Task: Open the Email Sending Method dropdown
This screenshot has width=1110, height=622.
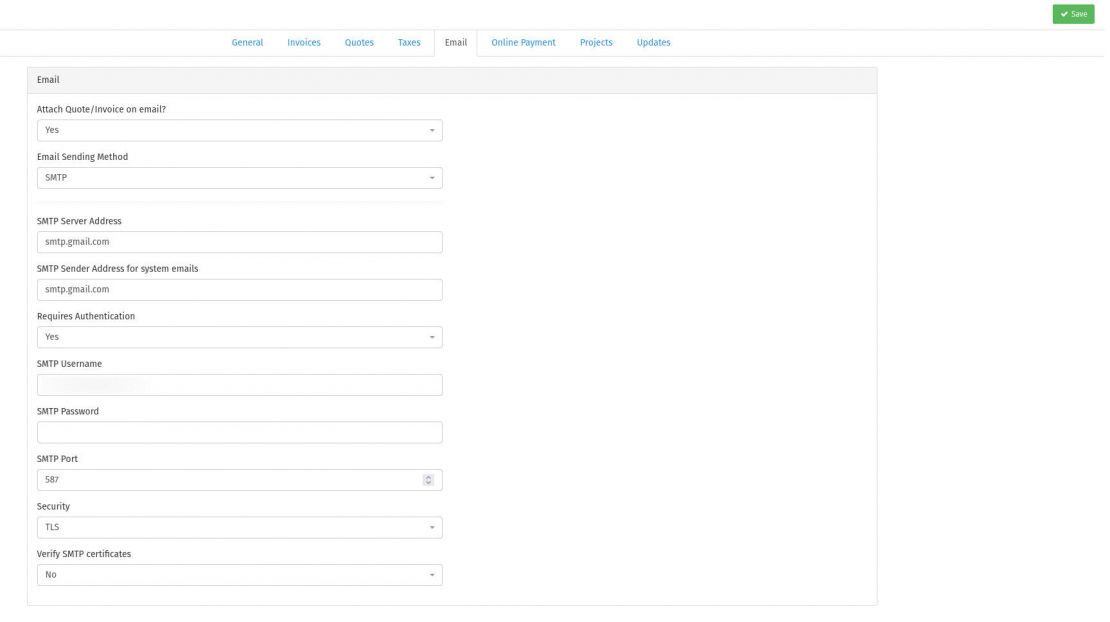Action: point(240,177)
